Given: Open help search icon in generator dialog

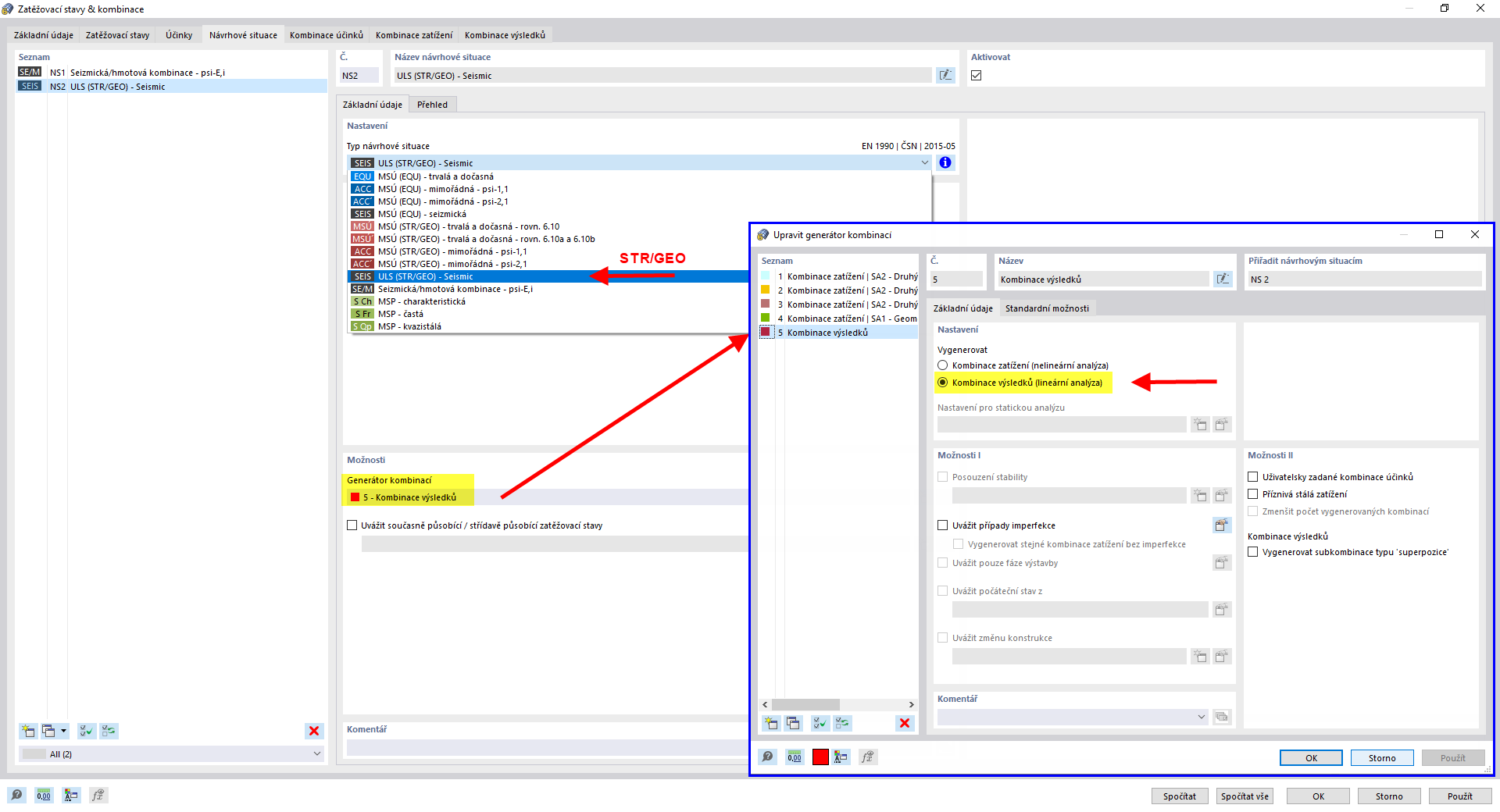Looking at the screenshot, I should tap(768, 757).
